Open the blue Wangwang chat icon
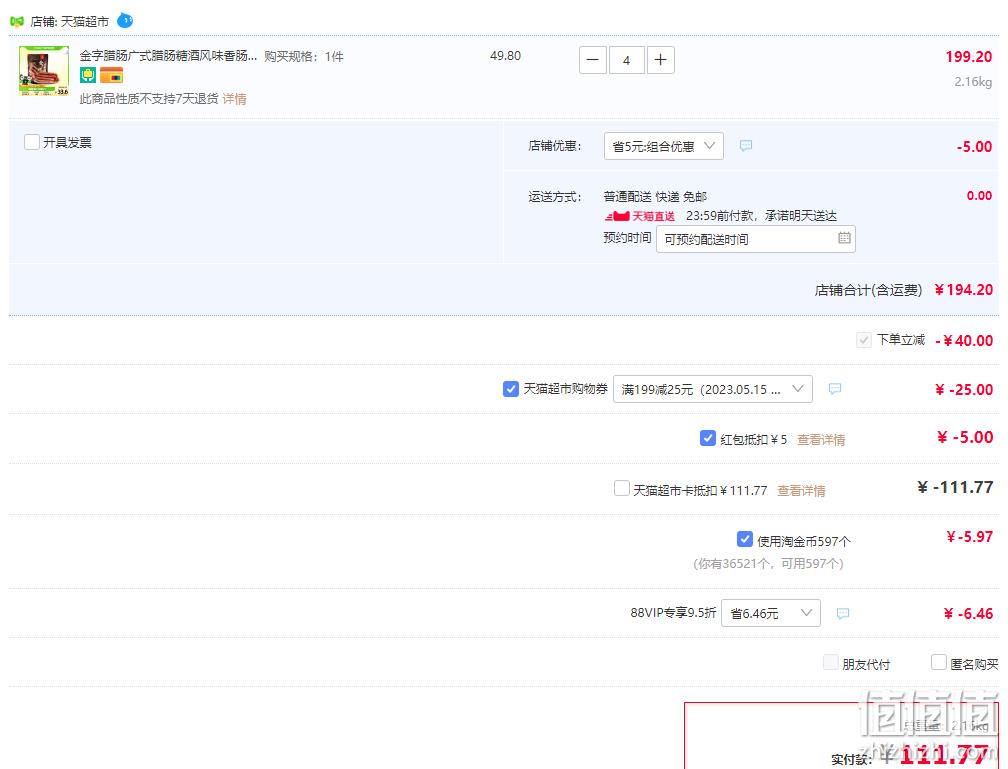1008x769 pixels. [x=125, y=21]
